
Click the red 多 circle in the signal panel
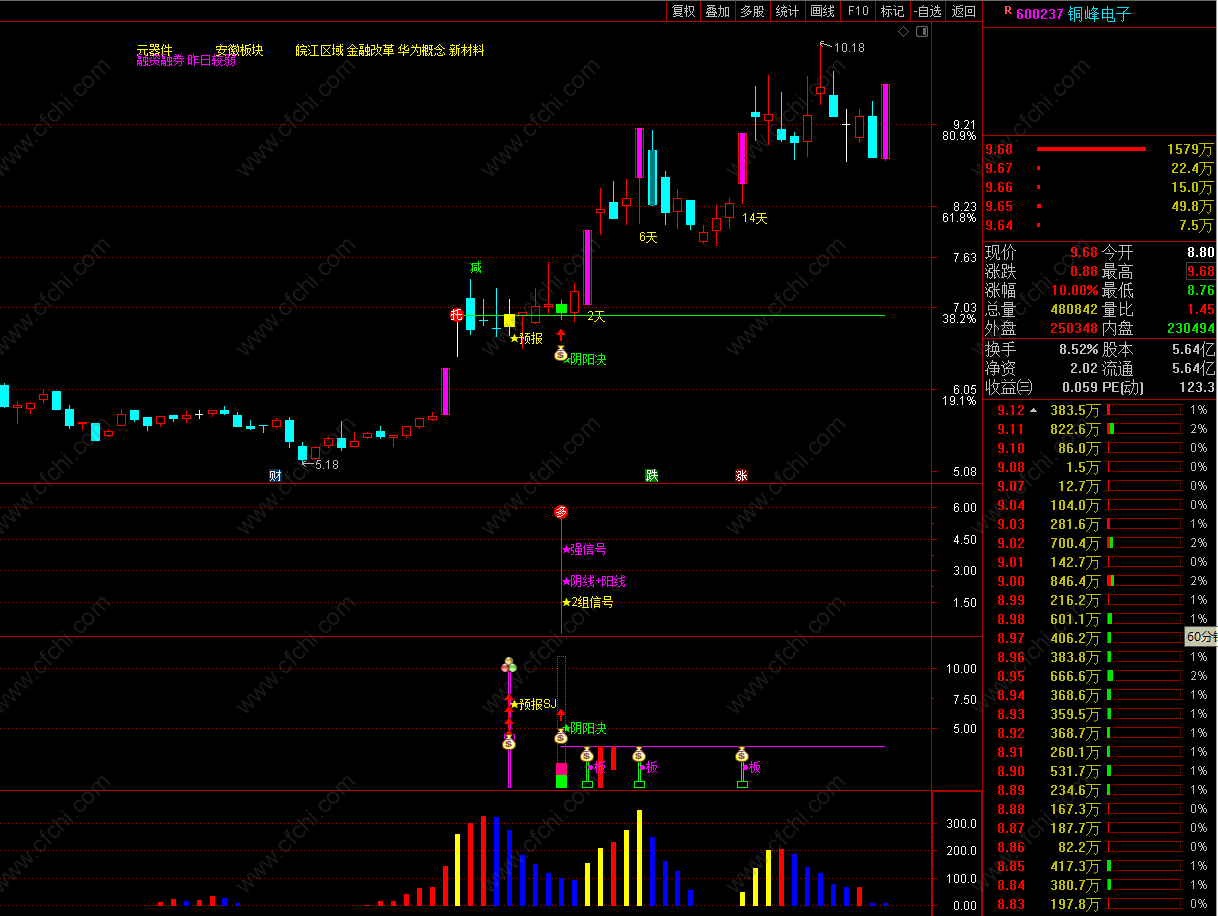point(561,512)
